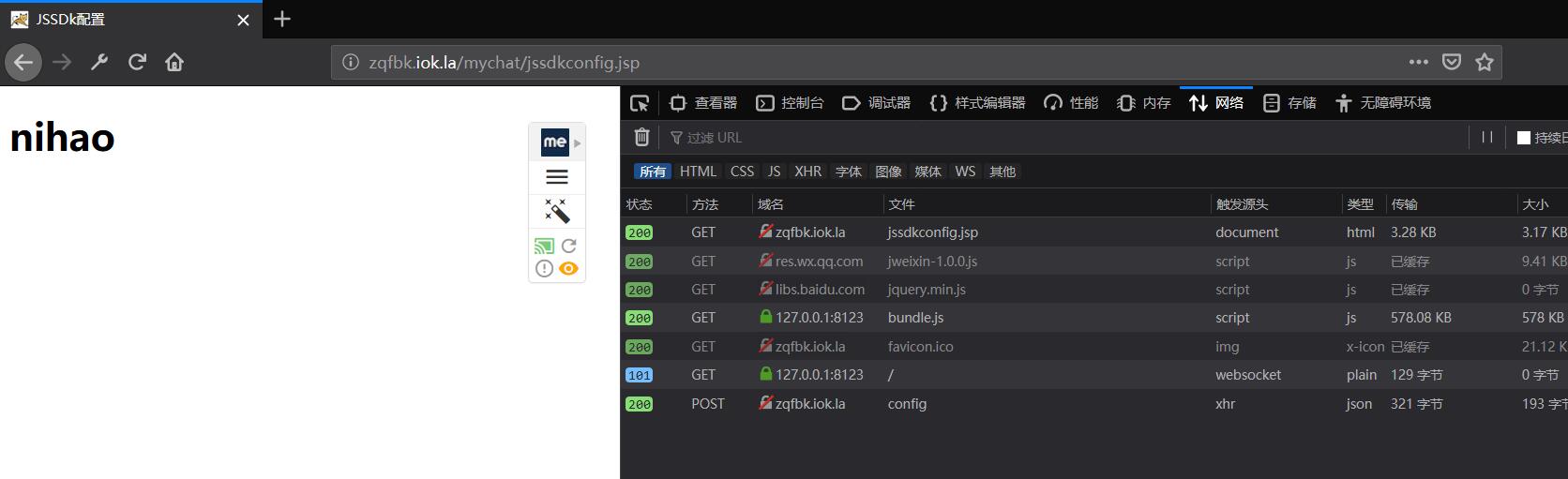Click insecure lock icon on the jssdkconfig.jsp row
The height and width of the screenshot is (479, 1568).
(x=766, y=232)
